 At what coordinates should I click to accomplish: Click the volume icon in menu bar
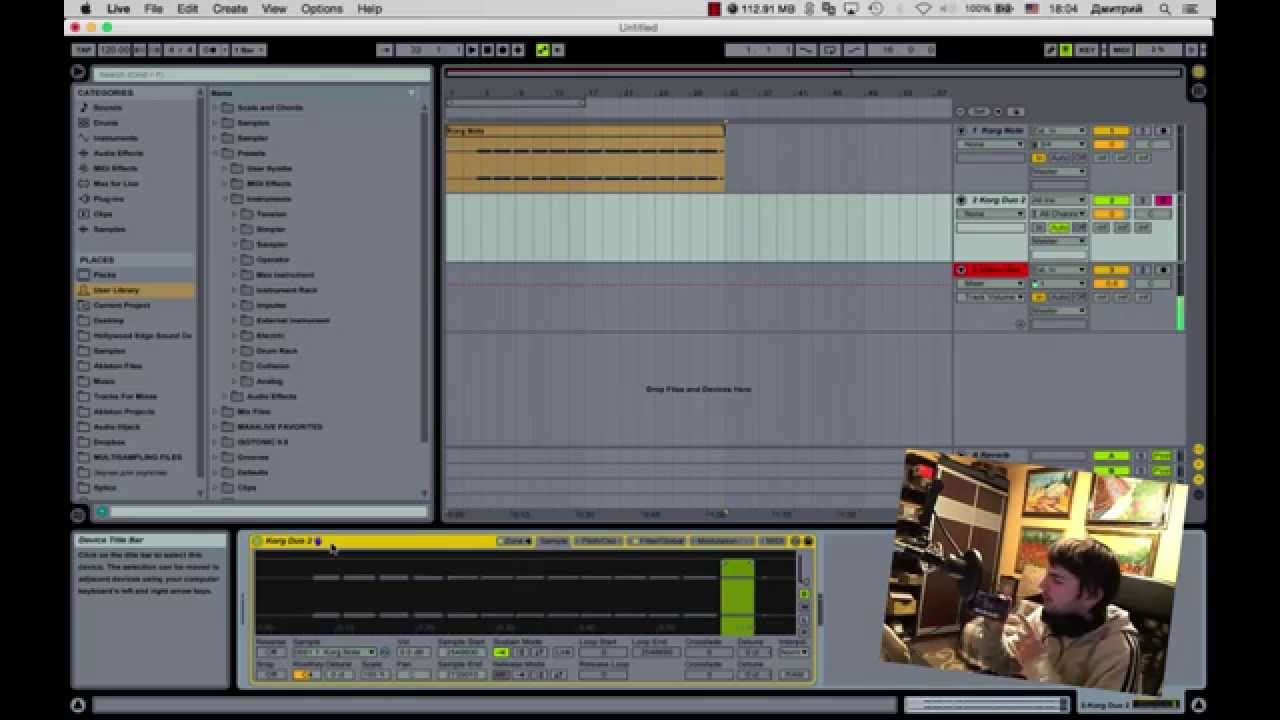pos(949,9)
